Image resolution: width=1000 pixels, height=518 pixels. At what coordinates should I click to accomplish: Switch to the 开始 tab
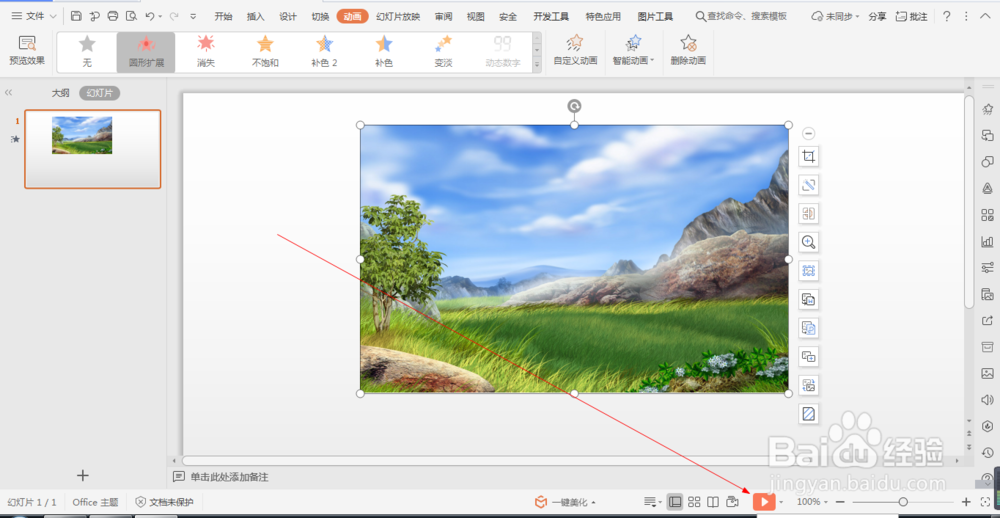(223, 17)
